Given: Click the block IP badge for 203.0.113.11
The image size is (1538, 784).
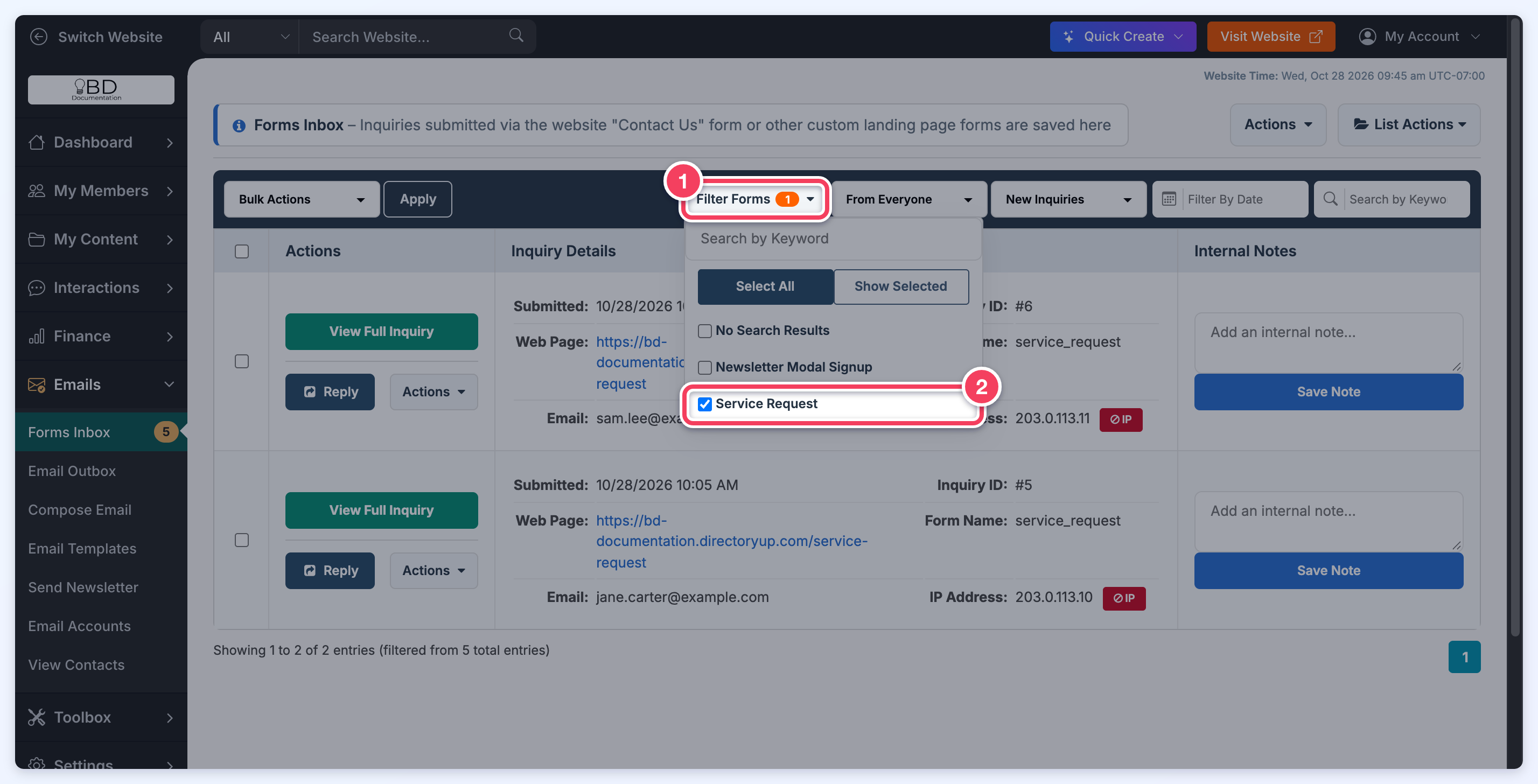Looking at the screenshot, I should [x=1121, y=420].
